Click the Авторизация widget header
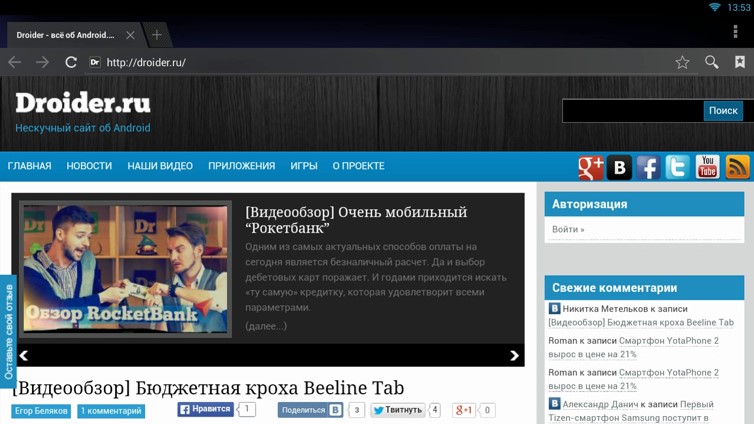 (644, 204)
